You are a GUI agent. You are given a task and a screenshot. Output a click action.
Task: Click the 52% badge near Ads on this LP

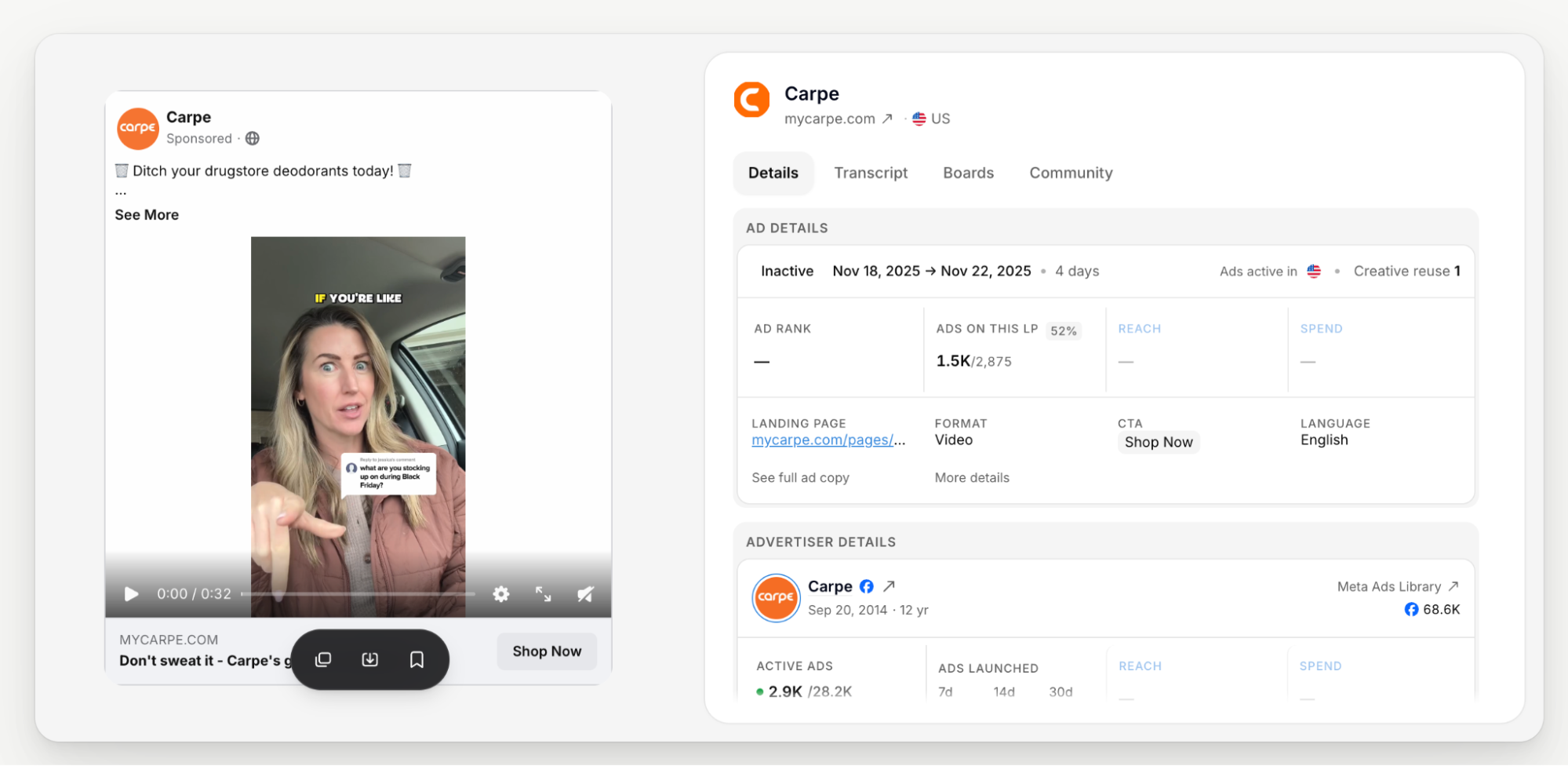click(1064, 330)
